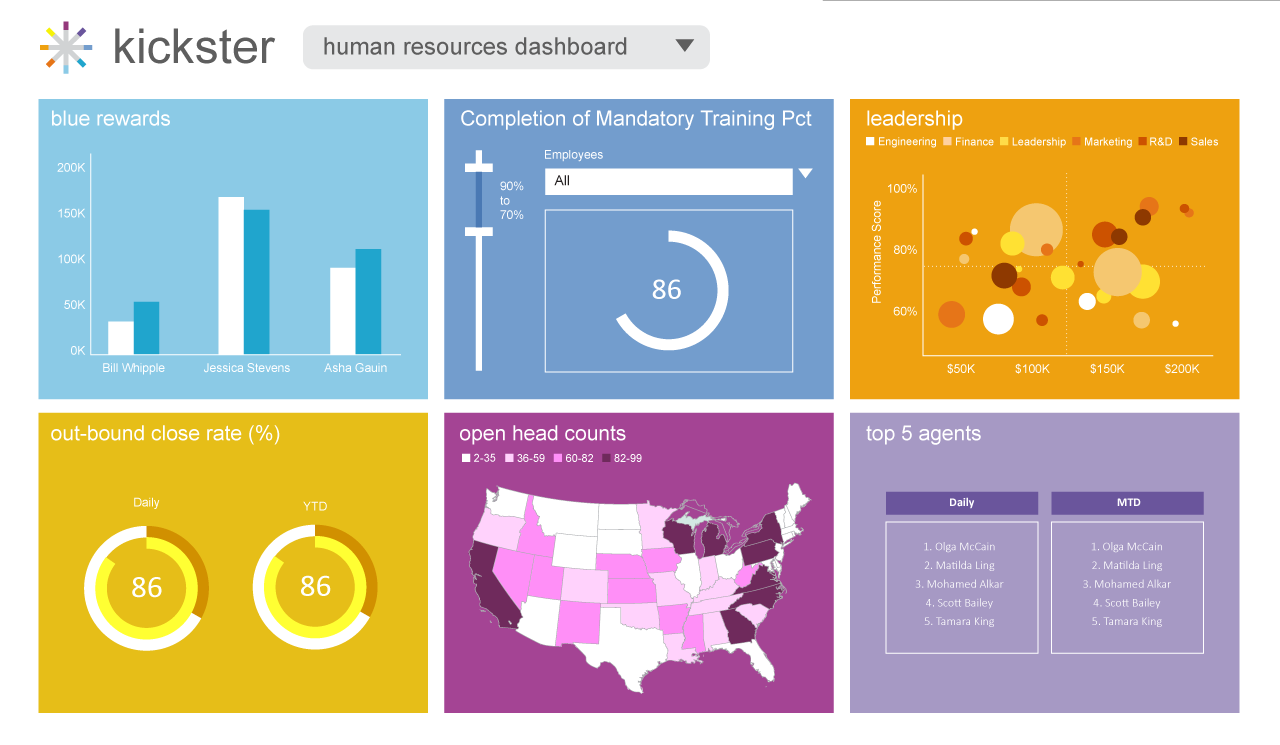Click California on the head counts map
Image resolution: width=1280 pixels, height=745 pixels.
(489, 590)
